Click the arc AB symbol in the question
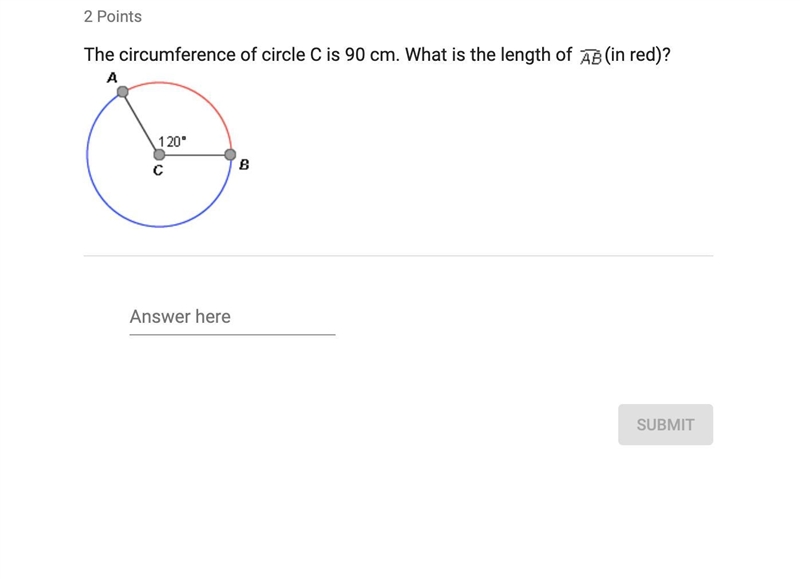The width and height of the screenshot is (800, 580). (591, 57)
